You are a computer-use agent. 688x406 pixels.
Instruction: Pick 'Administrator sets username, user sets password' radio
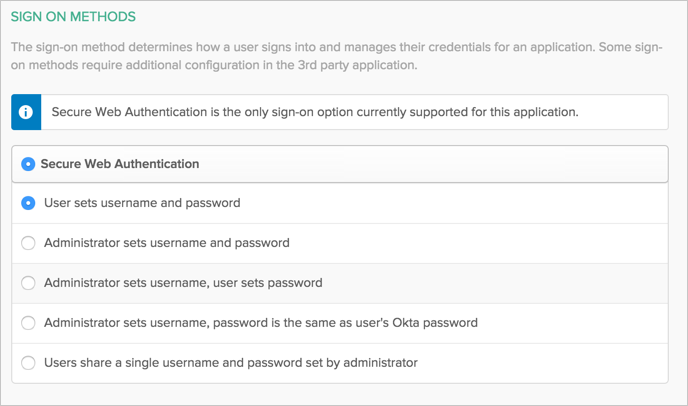pyautogui.click(x=28, y=283)
